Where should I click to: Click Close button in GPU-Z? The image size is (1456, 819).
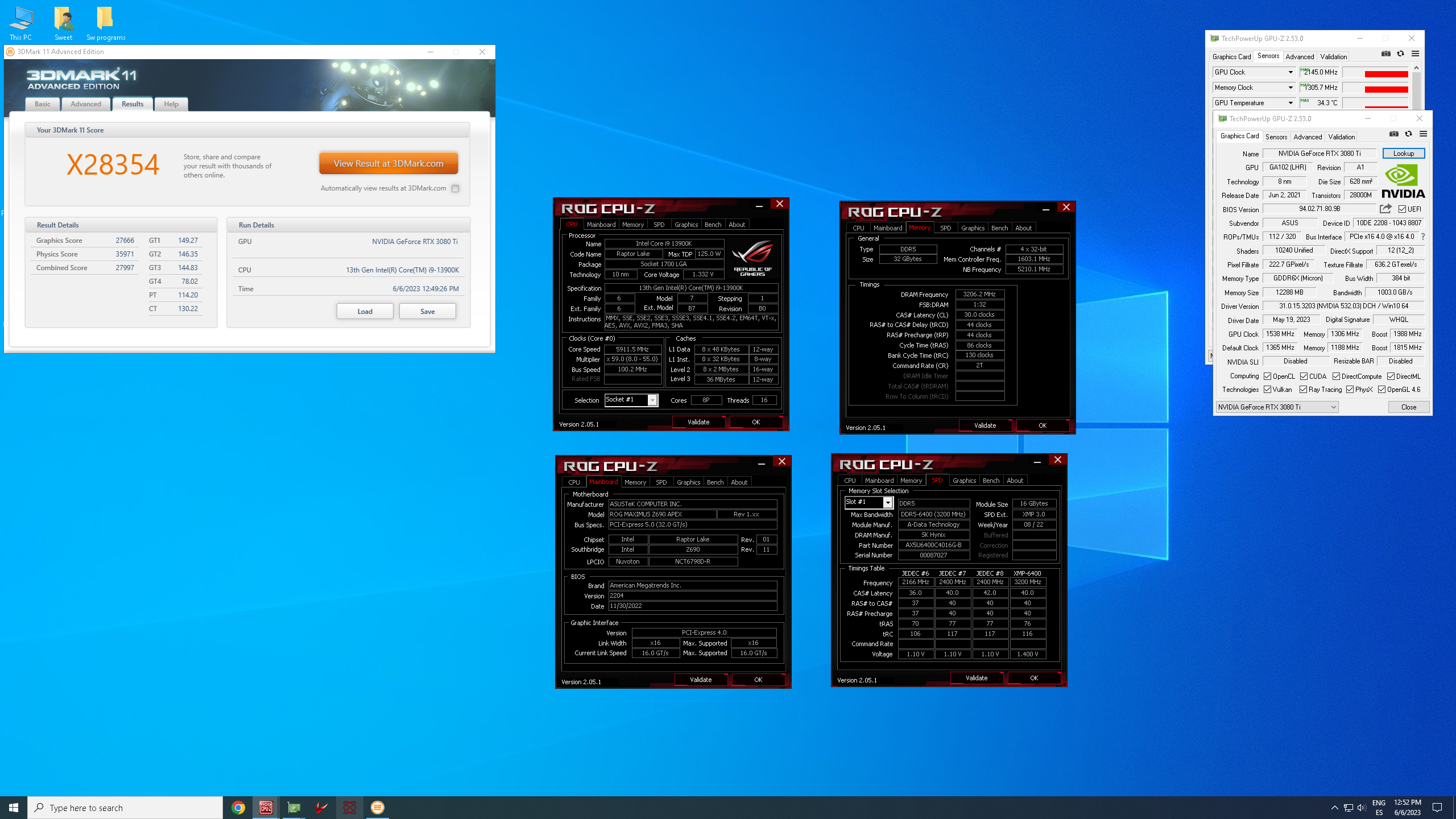[1409, 407]
